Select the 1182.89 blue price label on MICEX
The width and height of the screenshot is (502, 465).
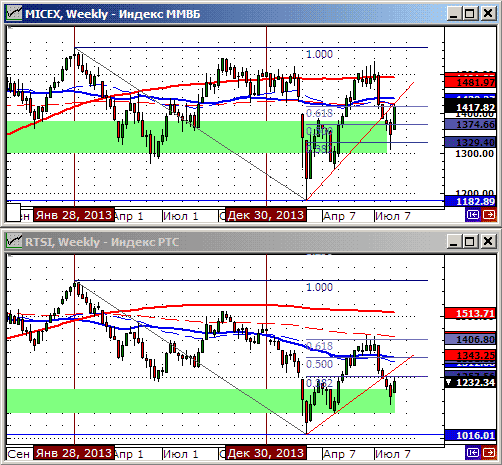click(471, 201)
